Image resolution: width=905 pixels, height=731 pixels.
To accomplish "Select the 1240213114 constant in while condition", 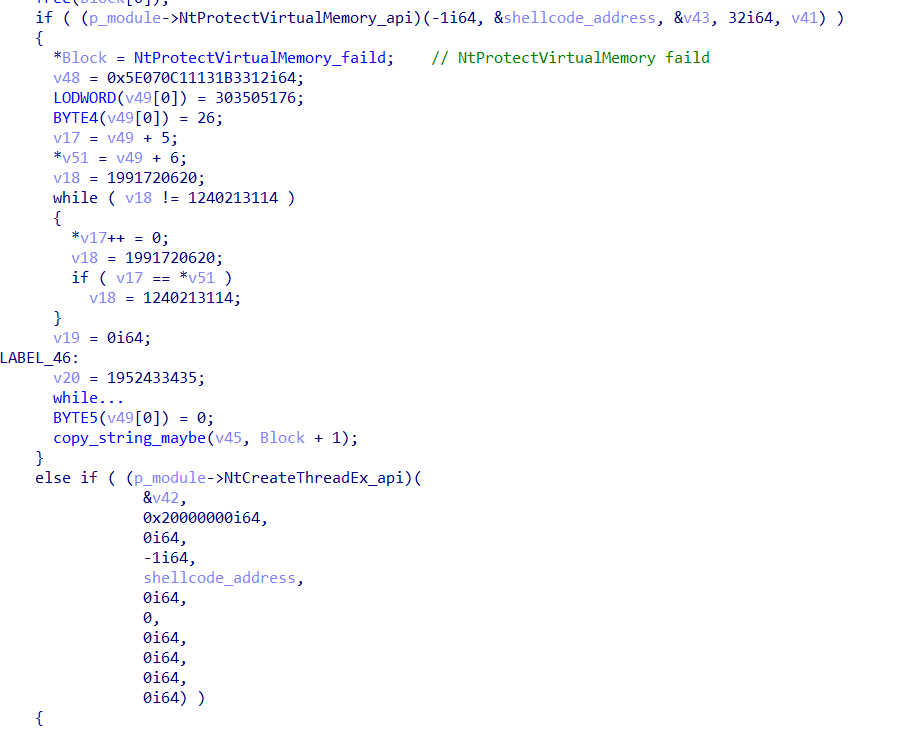I will click(233, 198).
